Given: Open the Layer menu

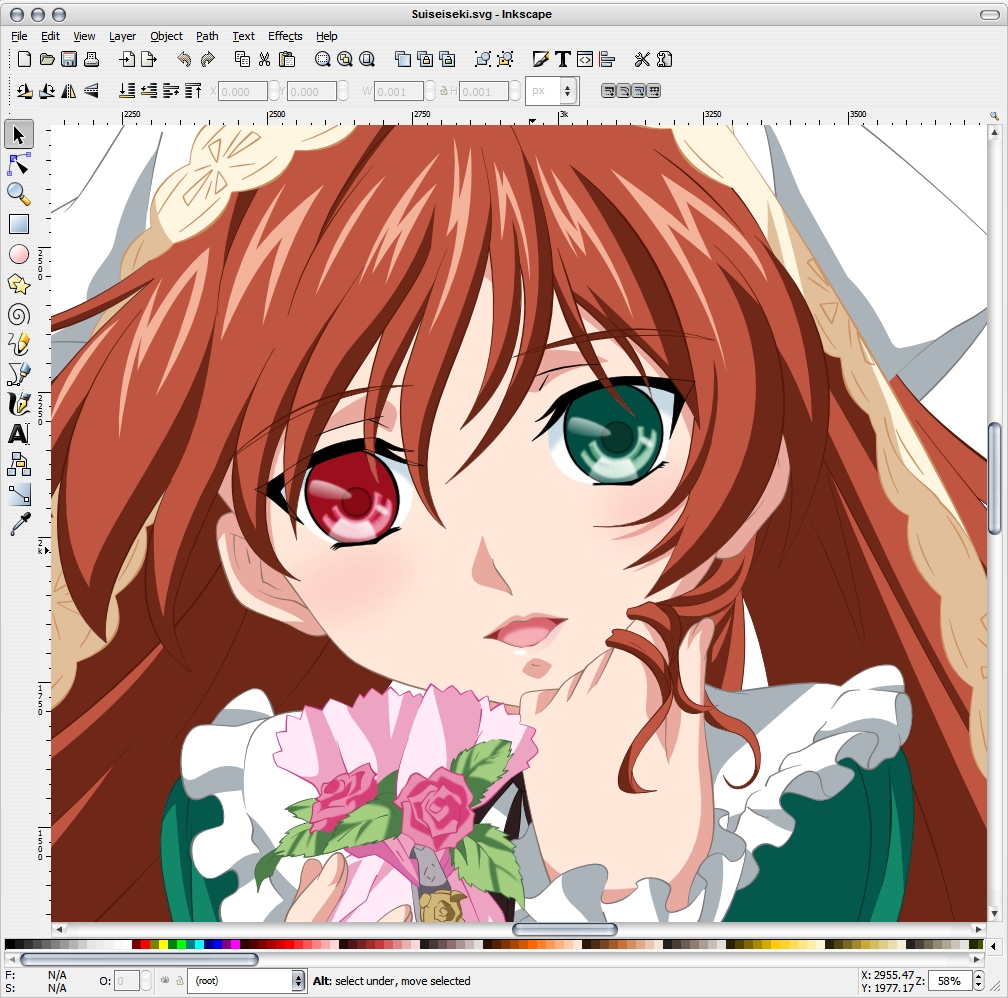Looking at the screenshot, I should 122,36.
